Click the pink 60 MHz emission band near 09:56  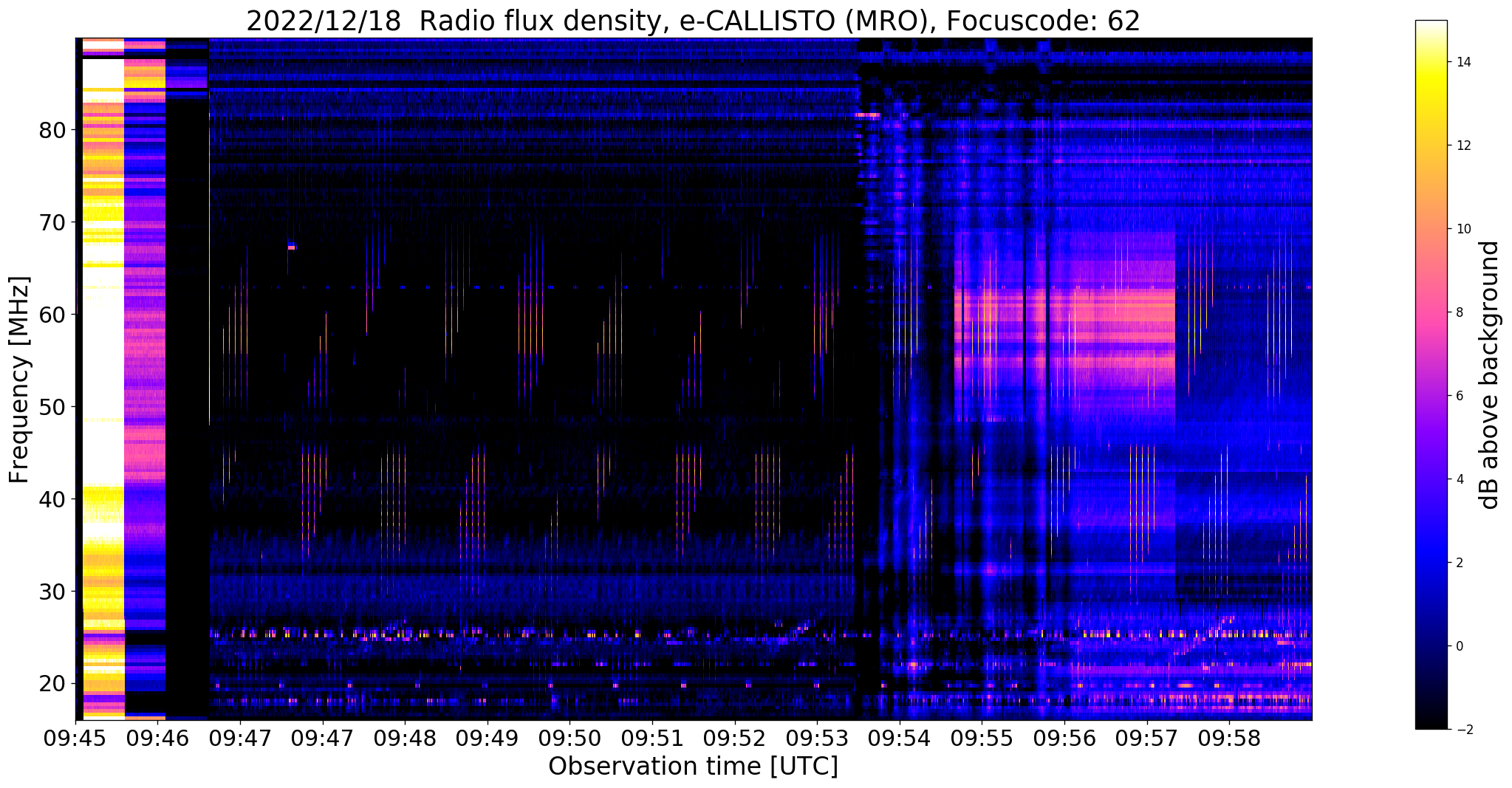(x=1064, y=314)
